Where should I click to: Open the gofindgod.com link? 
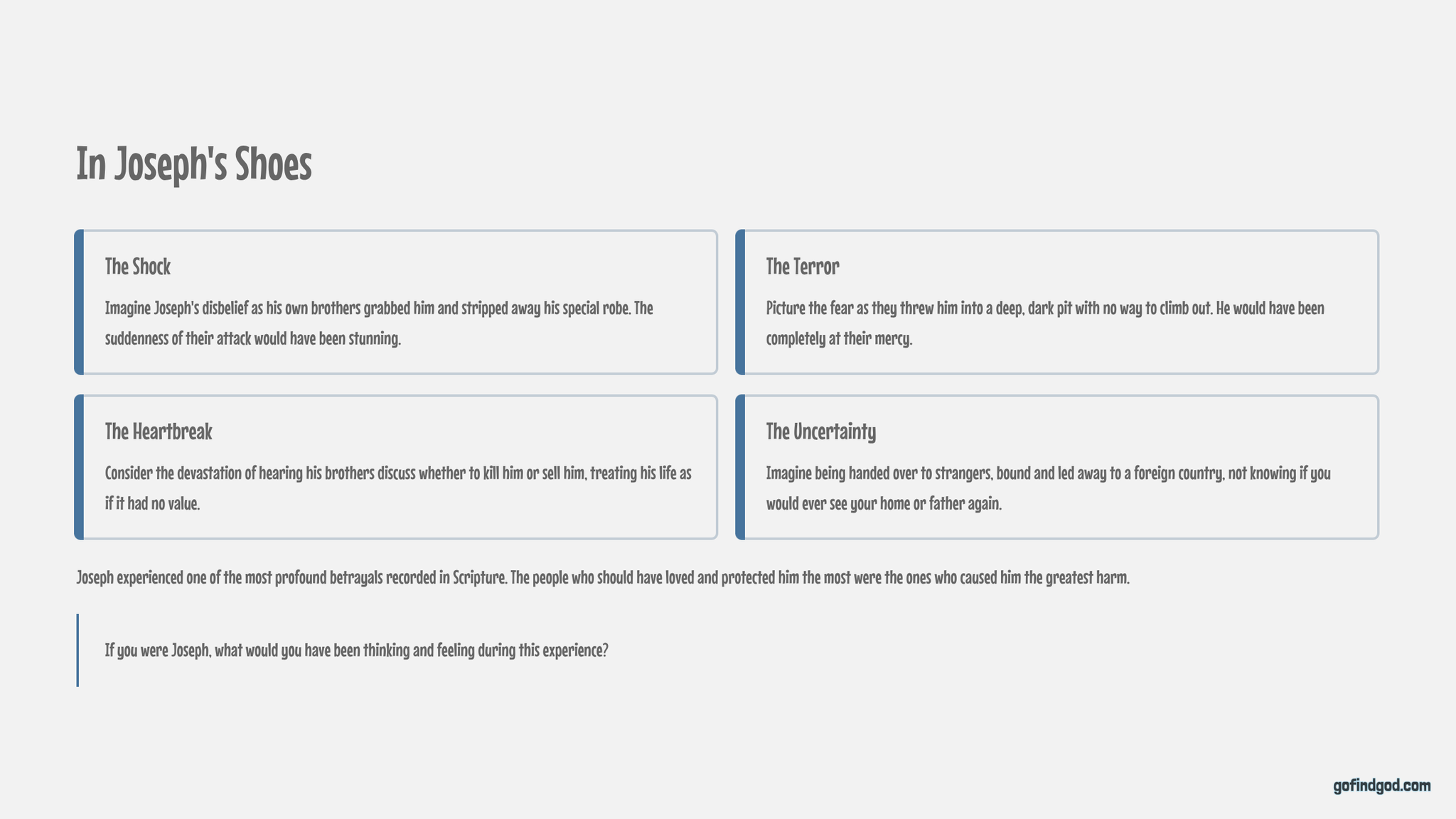click(x=1381, y=786)
